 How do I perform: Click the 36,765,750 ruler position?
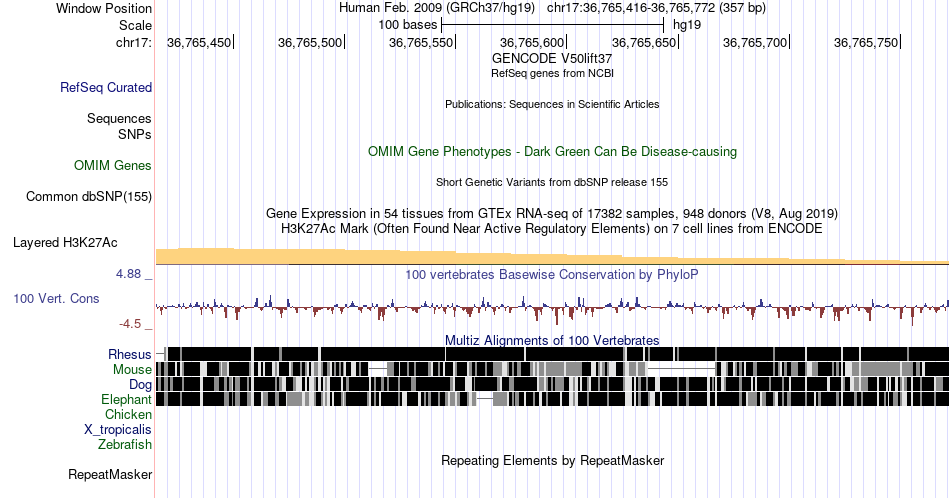coord(866,42)
